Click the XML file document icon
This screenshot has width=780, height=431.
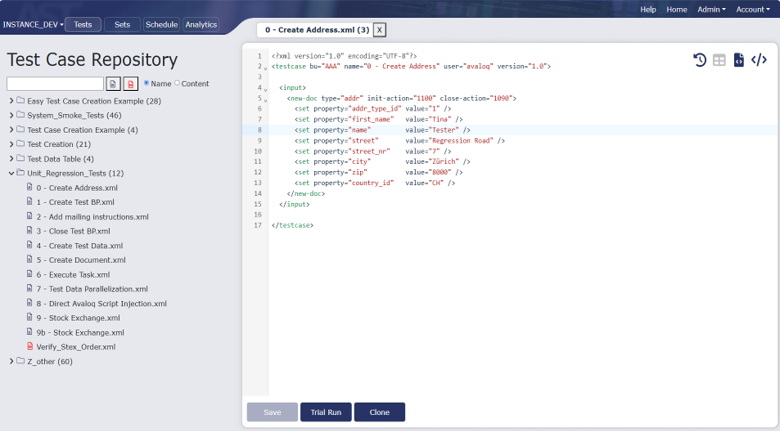[x=739, y=60]
